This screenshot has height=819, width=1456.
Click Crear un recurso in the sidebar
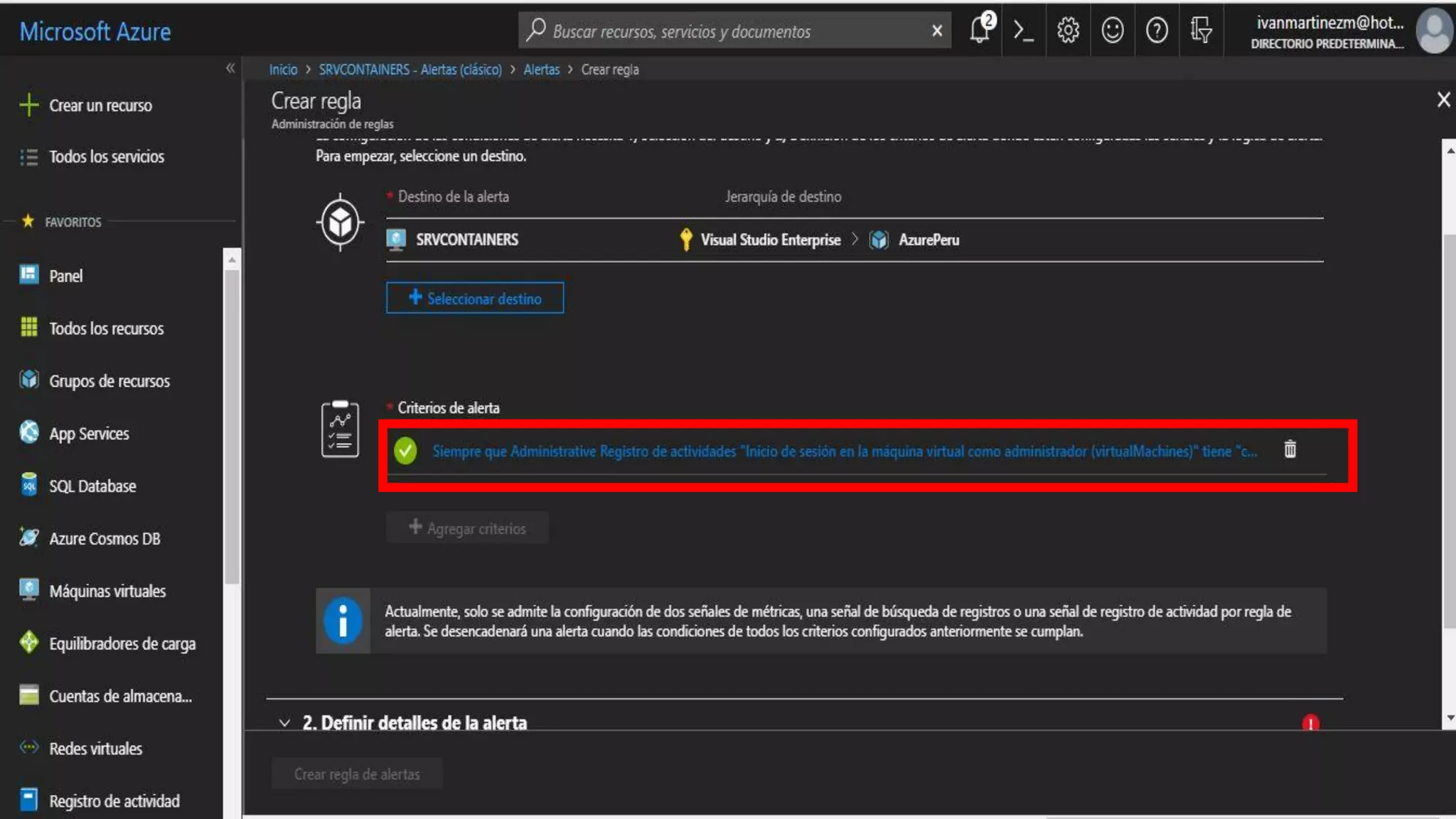click(100, 105)
